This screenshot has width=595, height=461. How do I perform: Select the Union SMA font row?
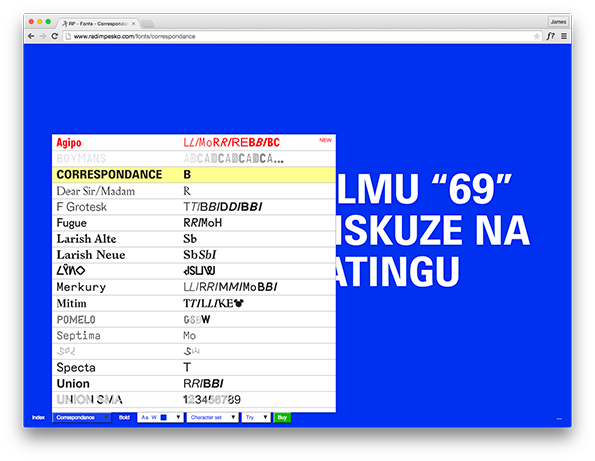(x=194, y=400)
